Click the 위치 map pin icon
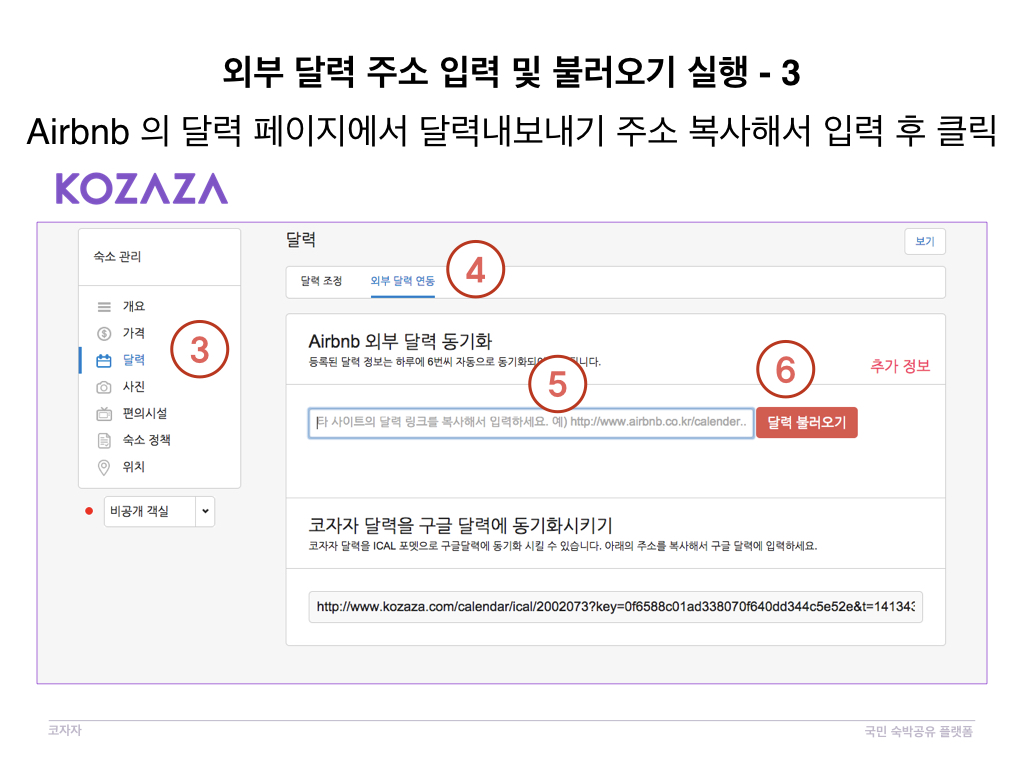The image size is (1024, 768). (104, 468)
